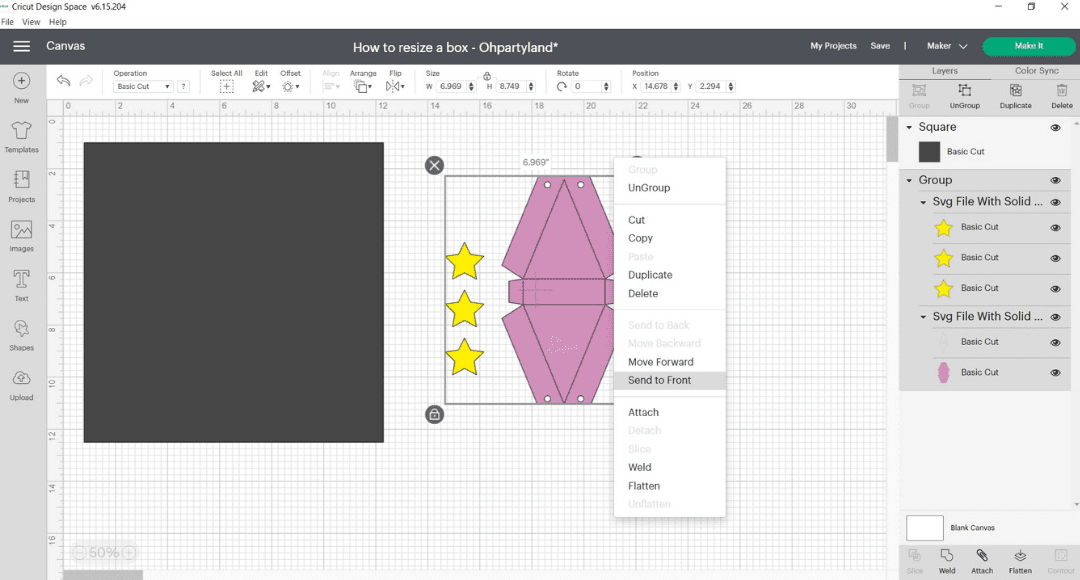Image resolution: width=1080 pixels, height=580 pixels.
Task: Open the File menu
Action: tap(8, 22)
